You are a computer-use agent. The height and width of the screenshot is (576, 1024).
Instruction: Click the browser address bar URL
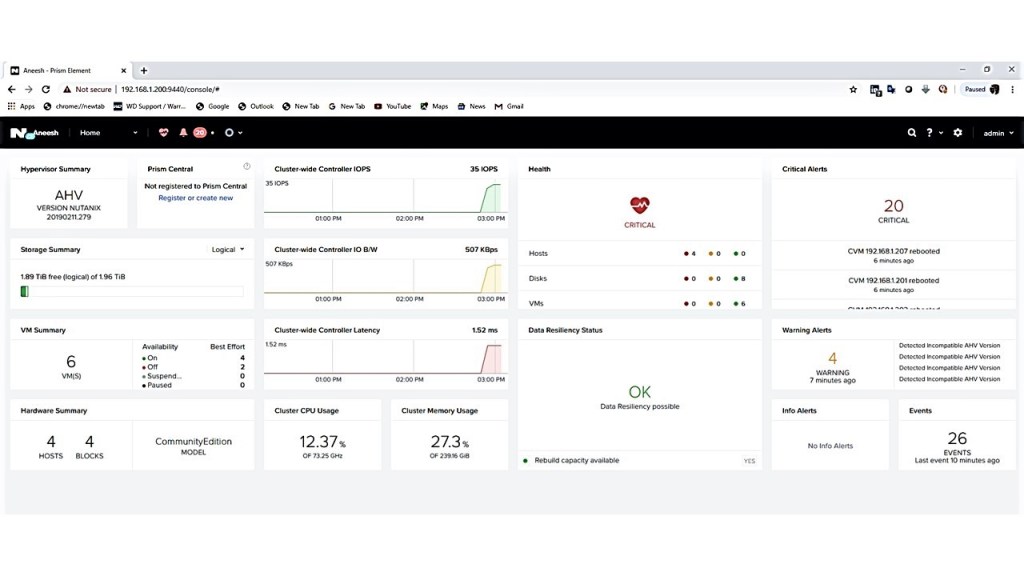170,89
